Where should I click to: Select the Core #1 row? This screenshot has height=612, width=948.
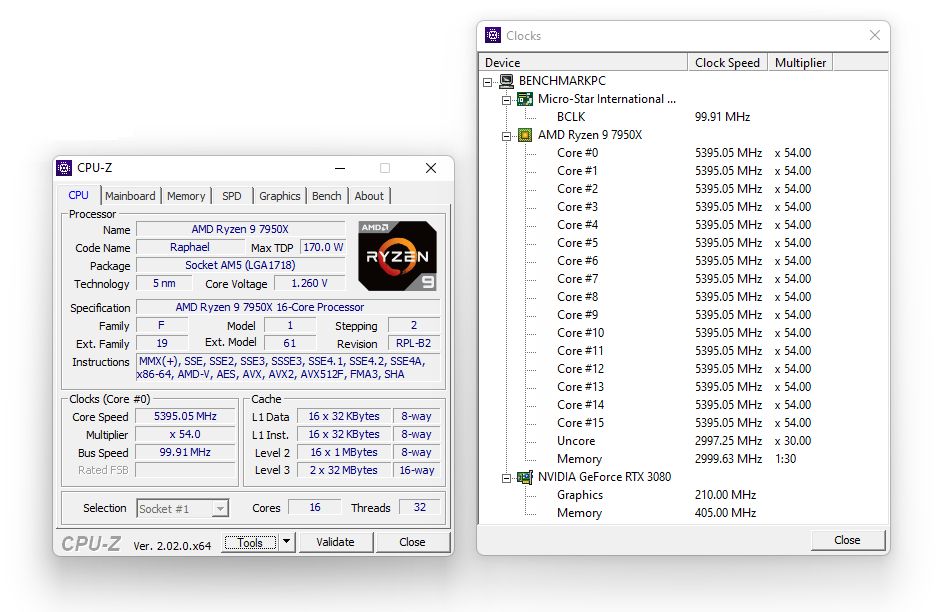point(683,171)
